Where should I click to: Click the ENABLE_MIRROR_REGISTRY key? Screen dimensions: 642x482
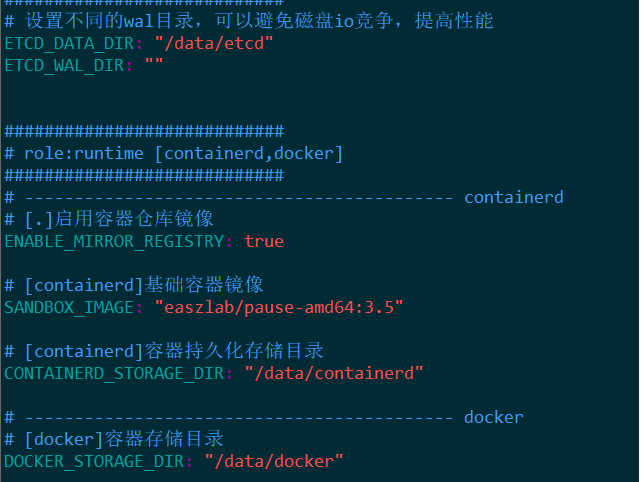[118, 241]
